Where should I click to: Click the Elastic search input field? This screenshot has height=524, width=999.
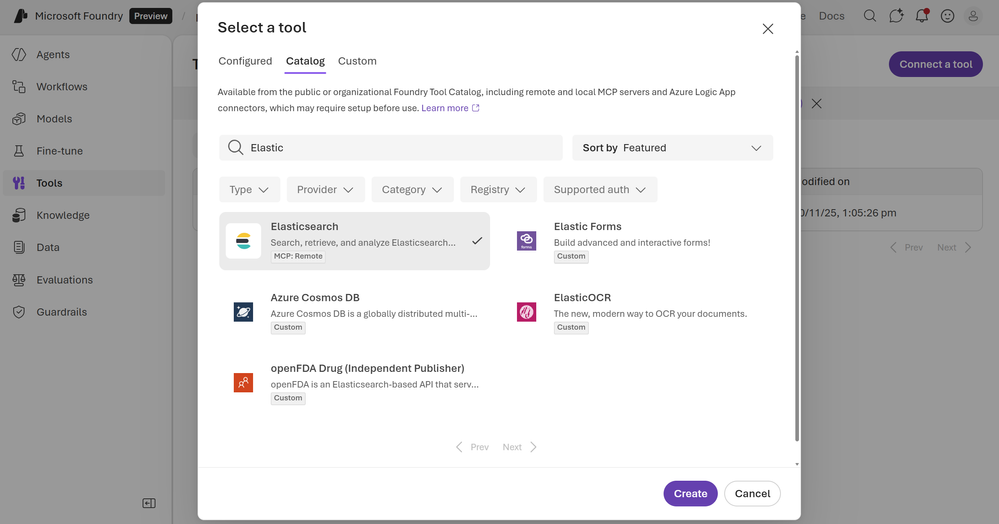[391, 147]
